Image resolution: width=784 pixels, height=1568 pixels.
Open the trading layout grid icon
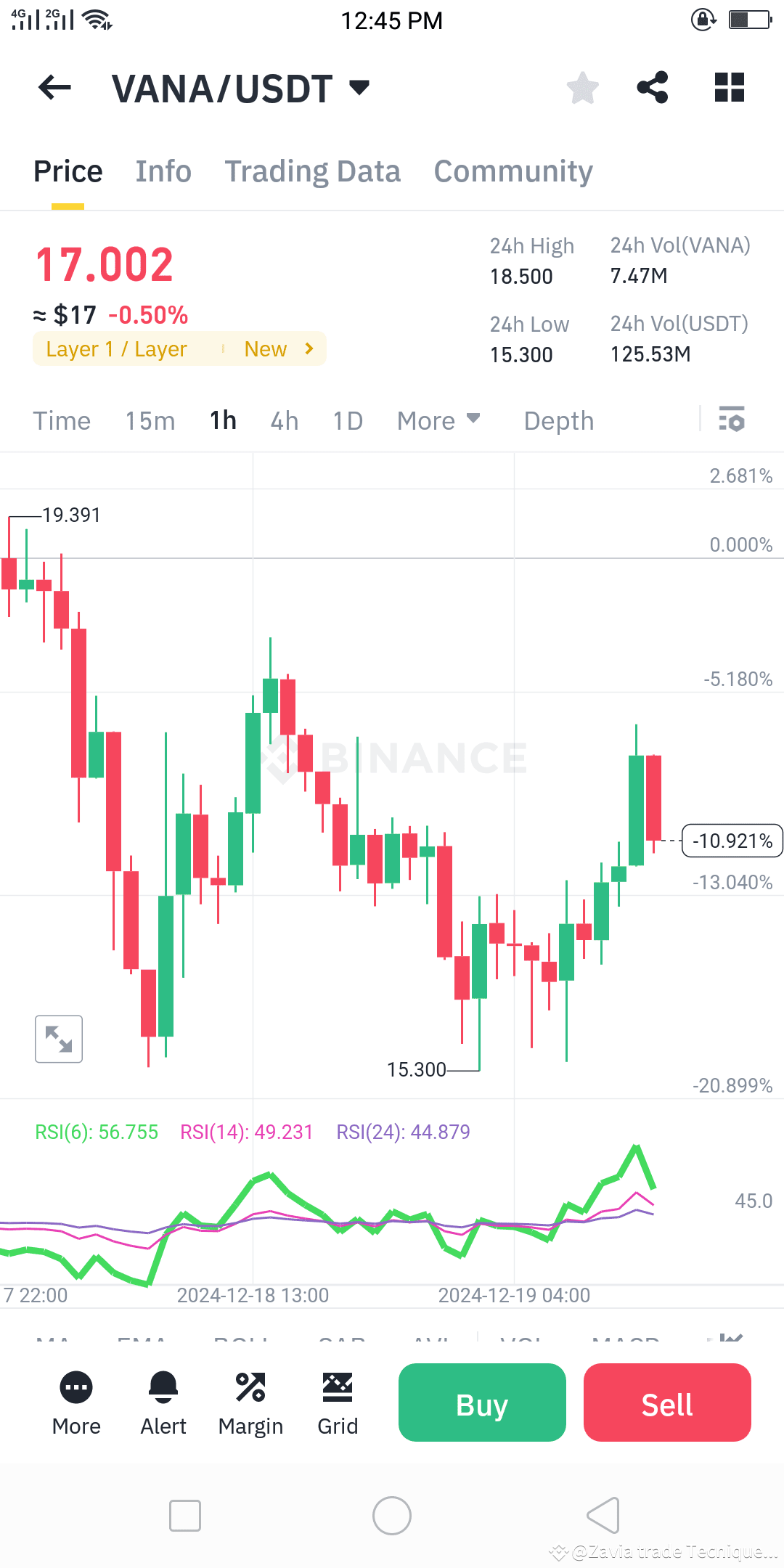point(729,87)
